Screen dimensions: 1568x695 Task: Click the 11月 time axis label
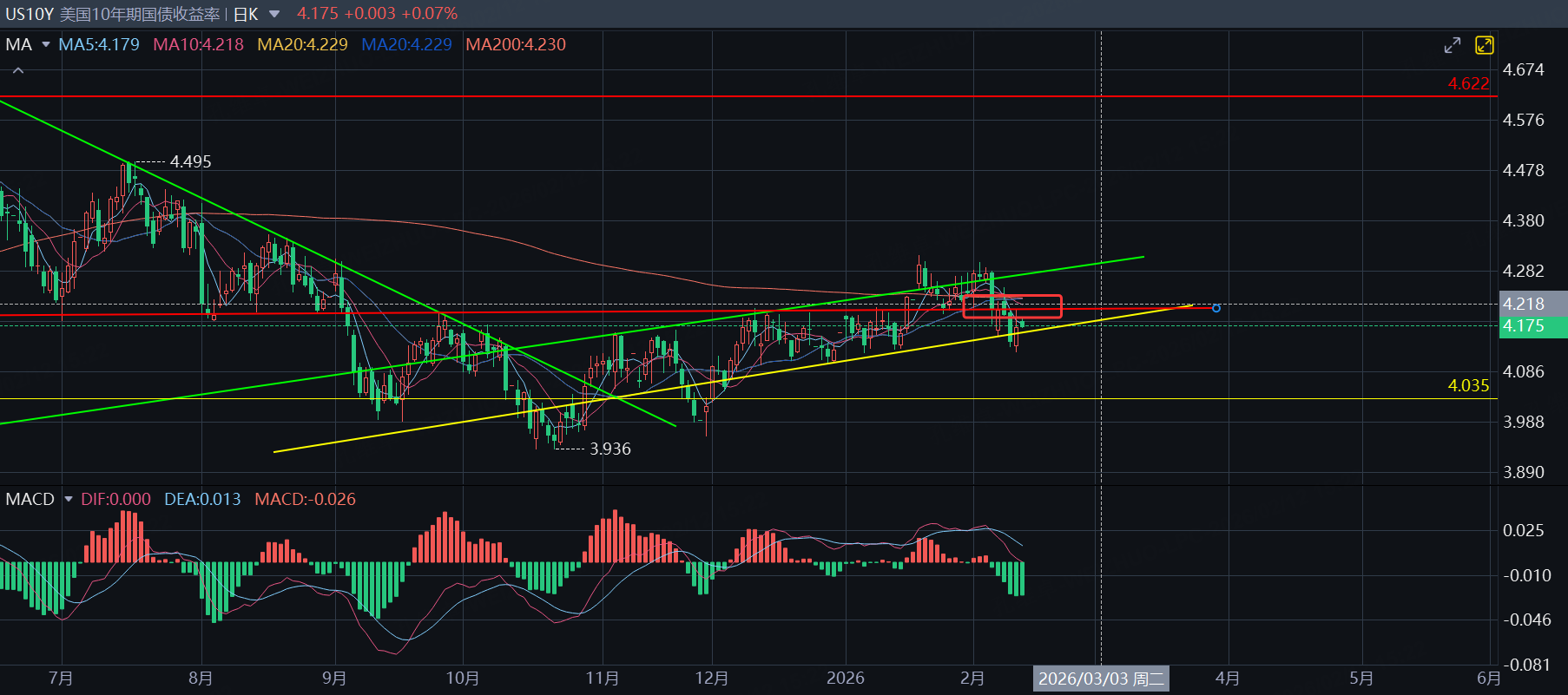[603, 679]
